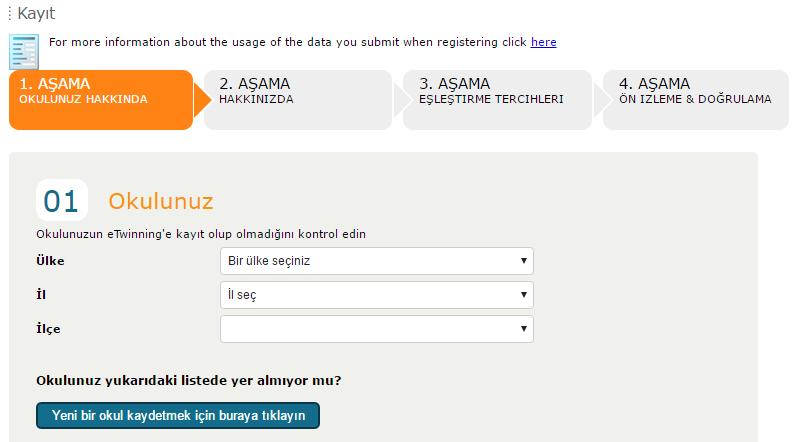The image size is (811, 442).
Task: Go to 2. AŞAMA Hakkınızda step
Action: click(295, 100)
